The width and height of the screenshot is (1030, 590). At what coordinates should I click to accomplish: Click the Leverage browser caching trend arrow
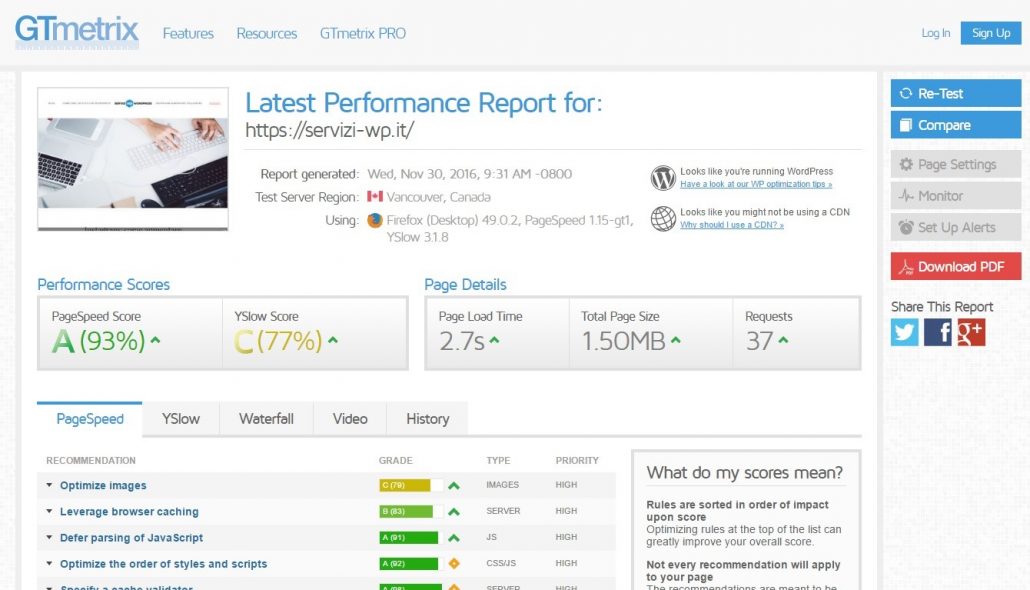453,512
